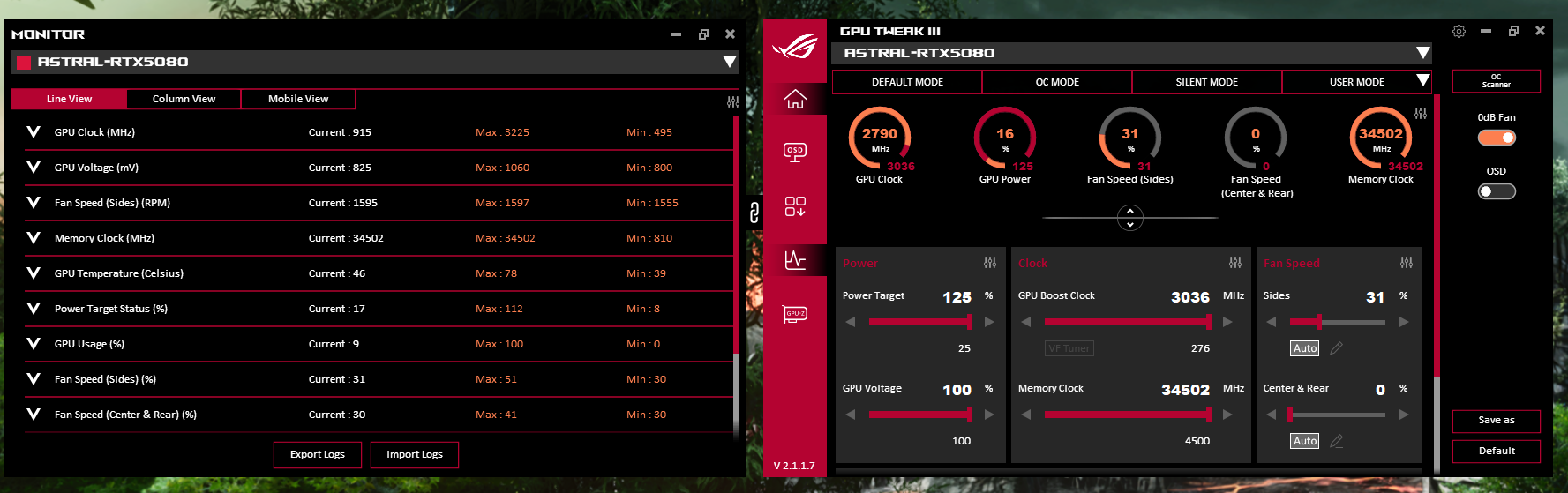Viewport: 1568px width, 493px height.
Task: Click Import Logs button
Action: coord(415,454)
